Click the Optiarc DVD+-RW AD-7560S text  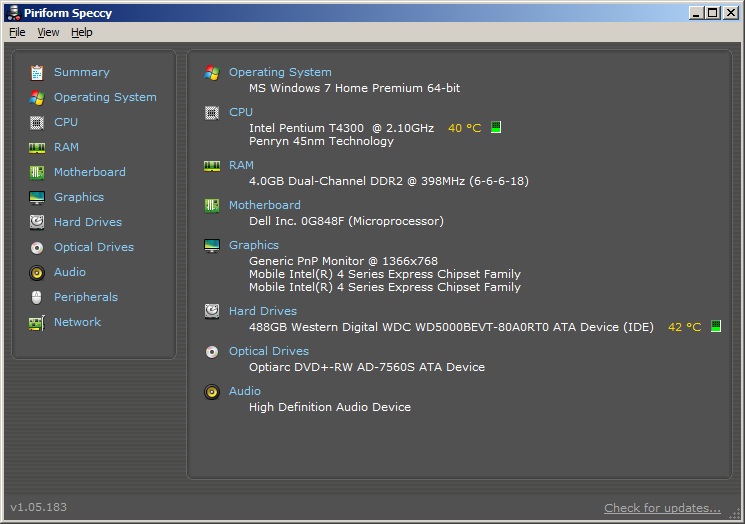(x=367, y=367)
